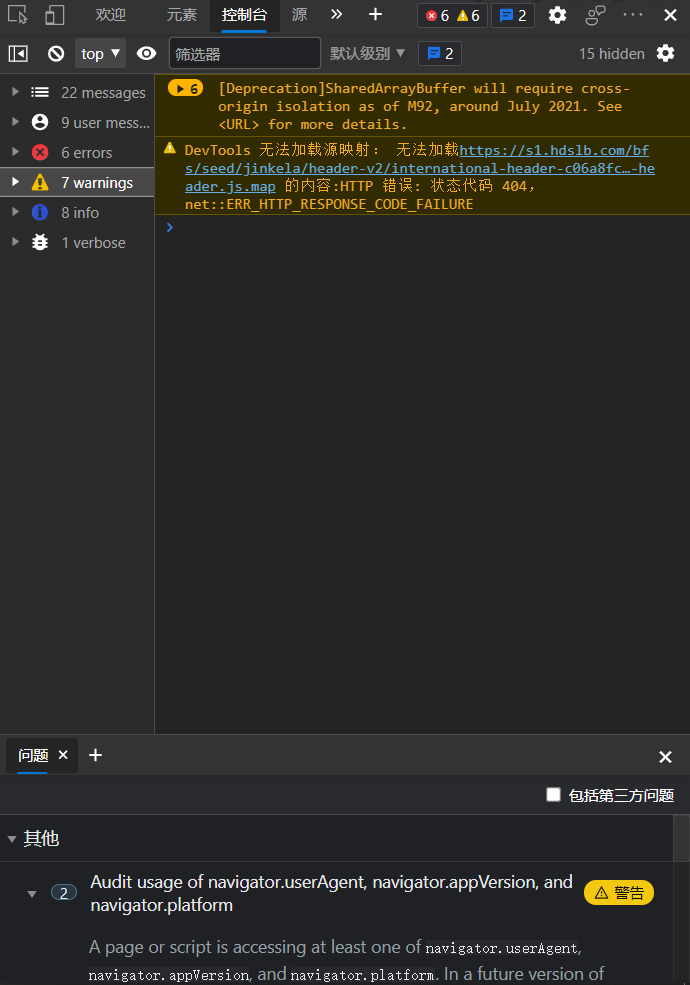Image resolution: width=690 pixels, height=985 pixels.
Task: Click the 15 hidden text
Action: [x=611, y=54]
